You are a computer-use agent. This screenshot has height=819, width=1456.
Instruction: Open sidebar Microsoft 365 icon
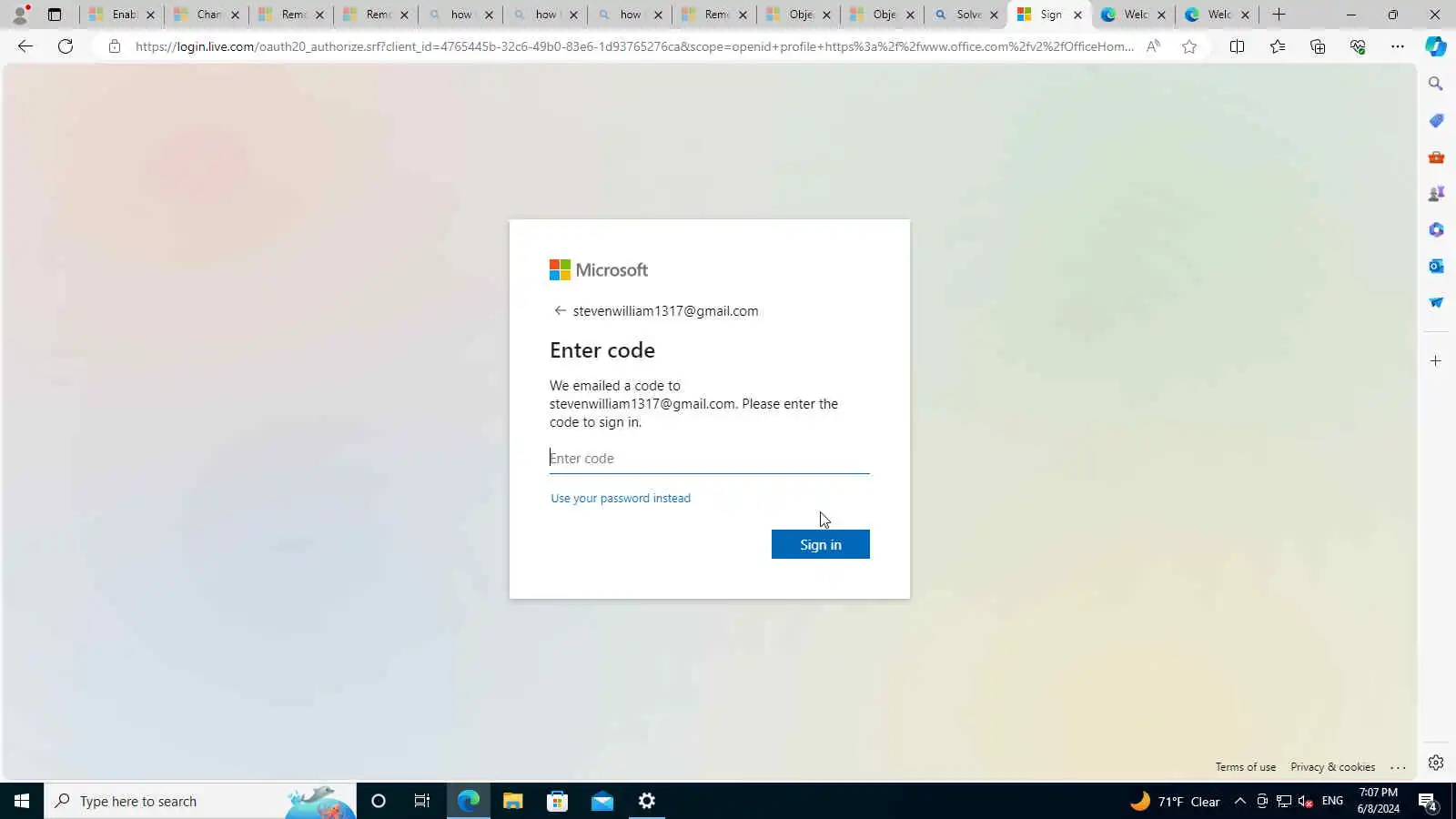(1436, 229)
